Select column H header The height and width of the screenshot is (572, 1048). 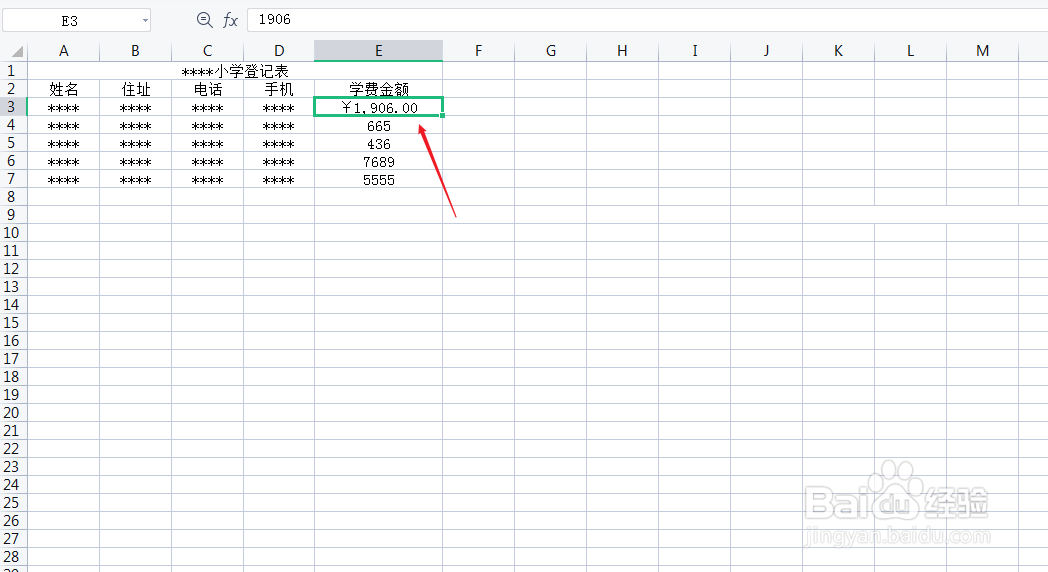click(622, 51)
